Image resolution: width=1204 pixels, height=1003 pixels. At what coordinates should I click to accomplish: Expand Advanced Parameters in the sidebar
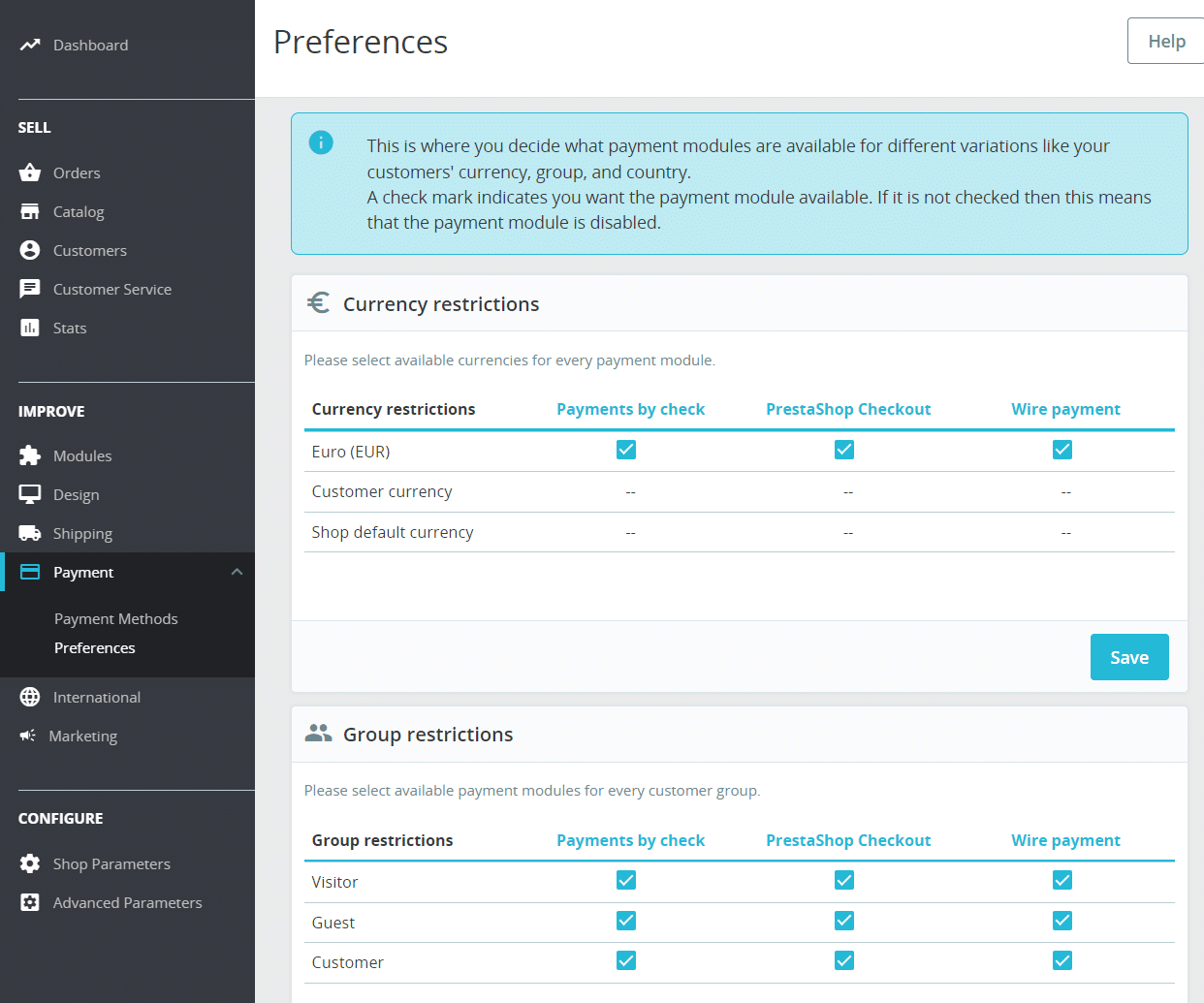coord(127,902)
